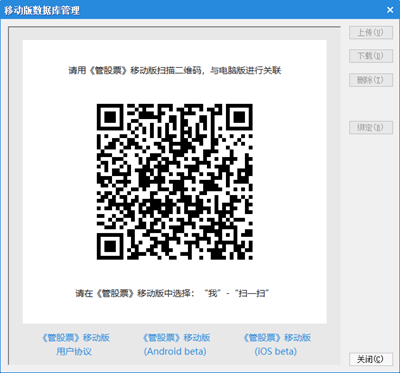Screen dimensions: 400x373
Task: Close the 移动版数据库管理 dialog window
Action: click(390, 10)
